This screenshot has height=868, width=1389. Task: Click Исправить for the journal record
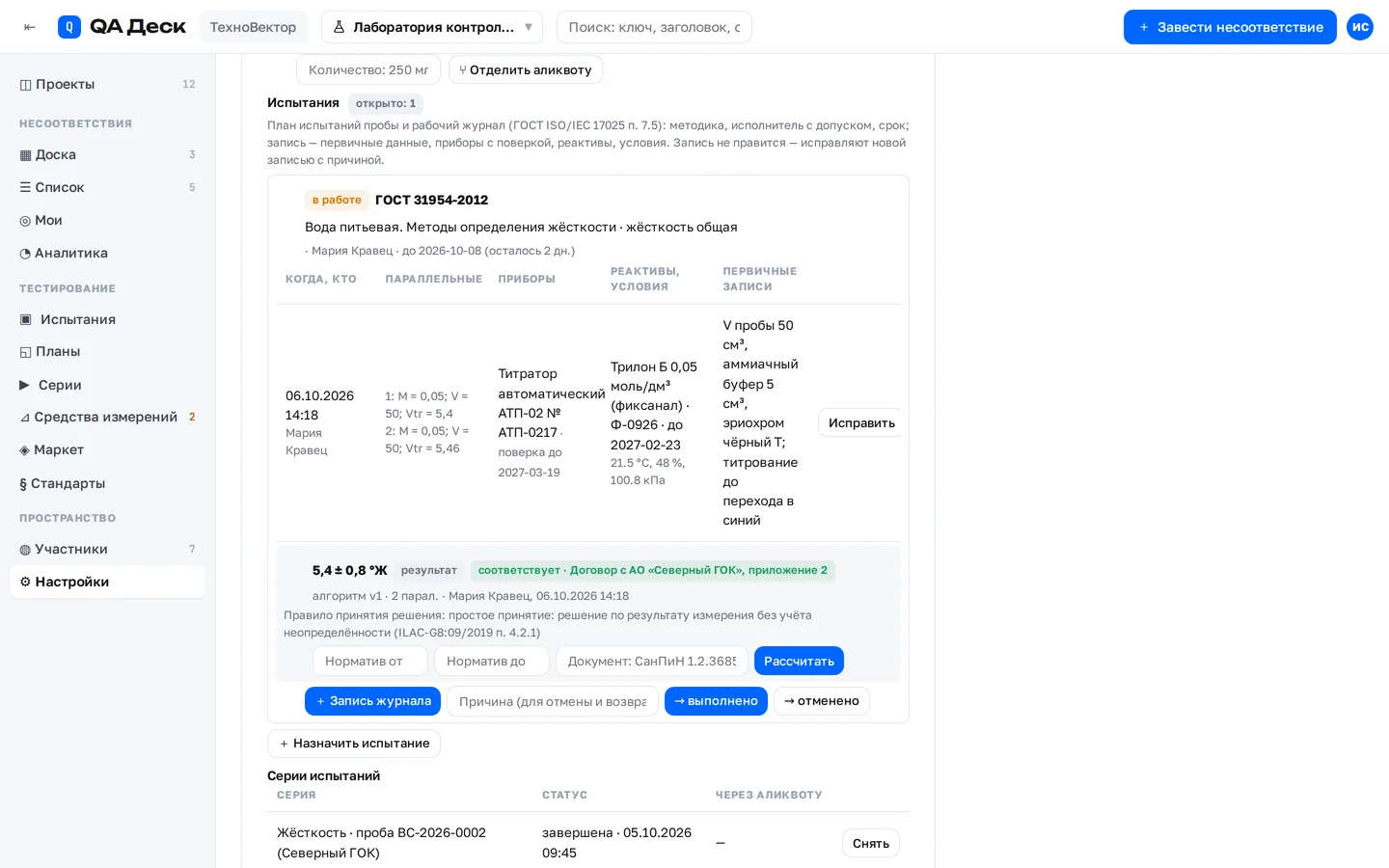point(861,422)
